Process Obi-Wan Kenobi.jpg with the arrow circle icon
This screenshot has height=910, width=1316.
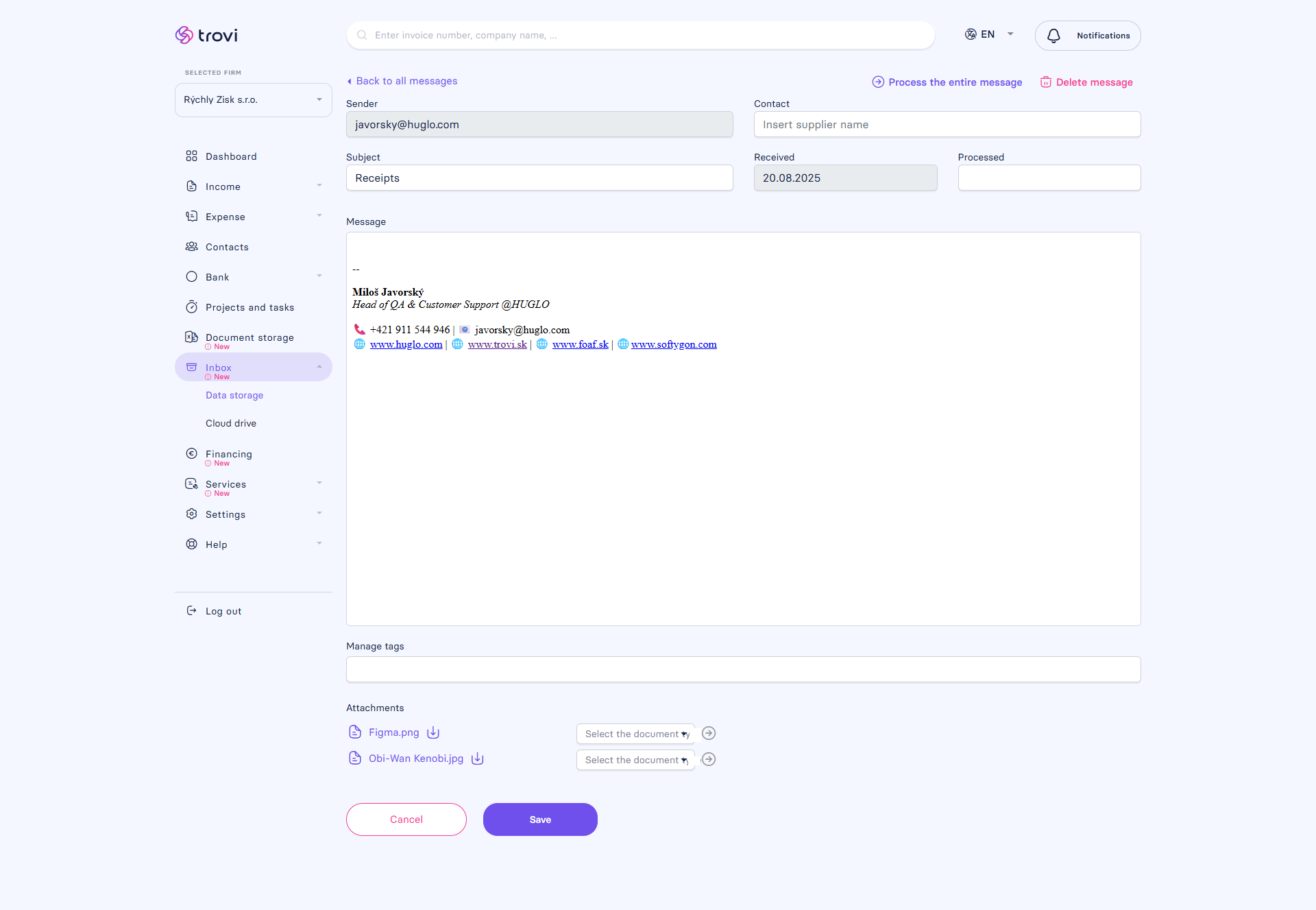tap(709, 759)
